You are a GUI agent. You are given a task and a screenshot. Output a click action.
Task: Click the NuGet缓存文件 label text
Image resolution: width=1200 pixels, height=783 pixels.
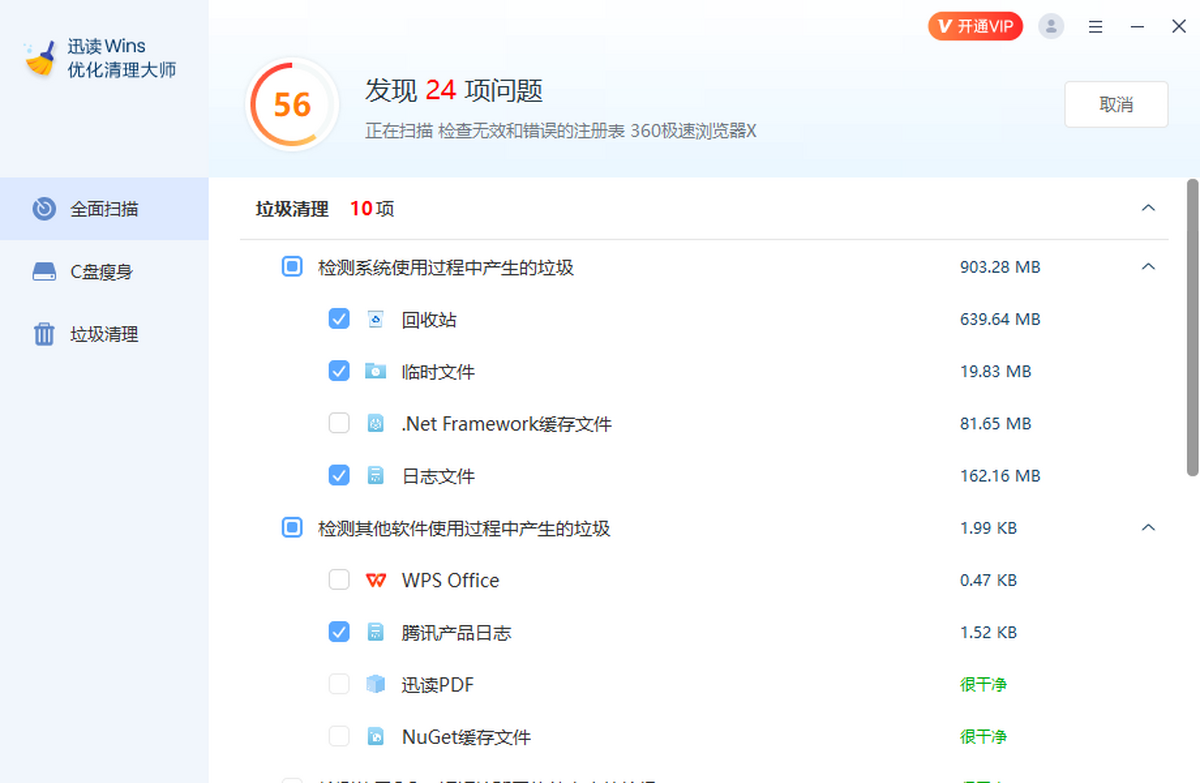(x=466, y=737)
